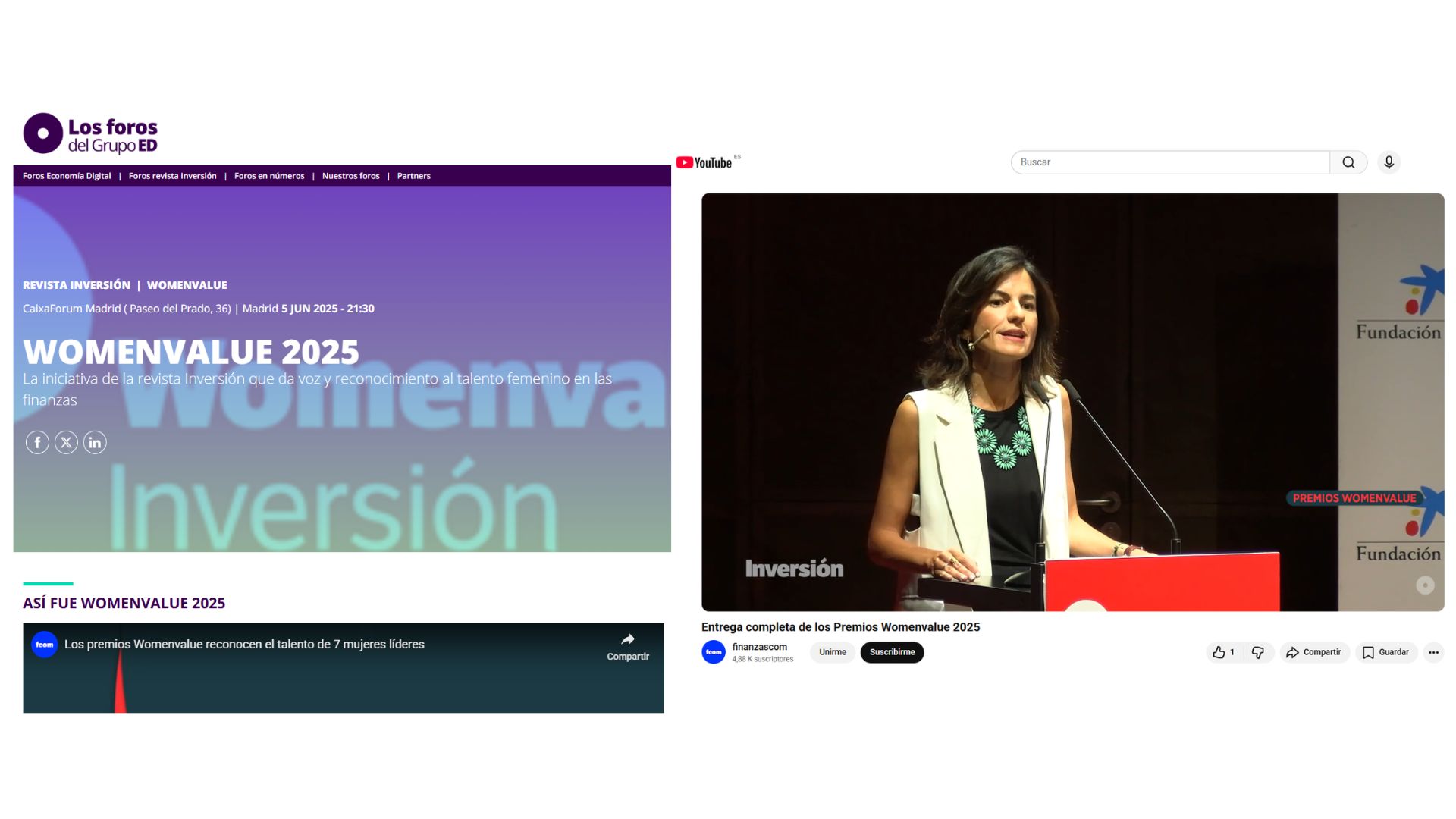1456x819 pixels.
Task: Open YouTube home via logo
Action: (704, 162)
